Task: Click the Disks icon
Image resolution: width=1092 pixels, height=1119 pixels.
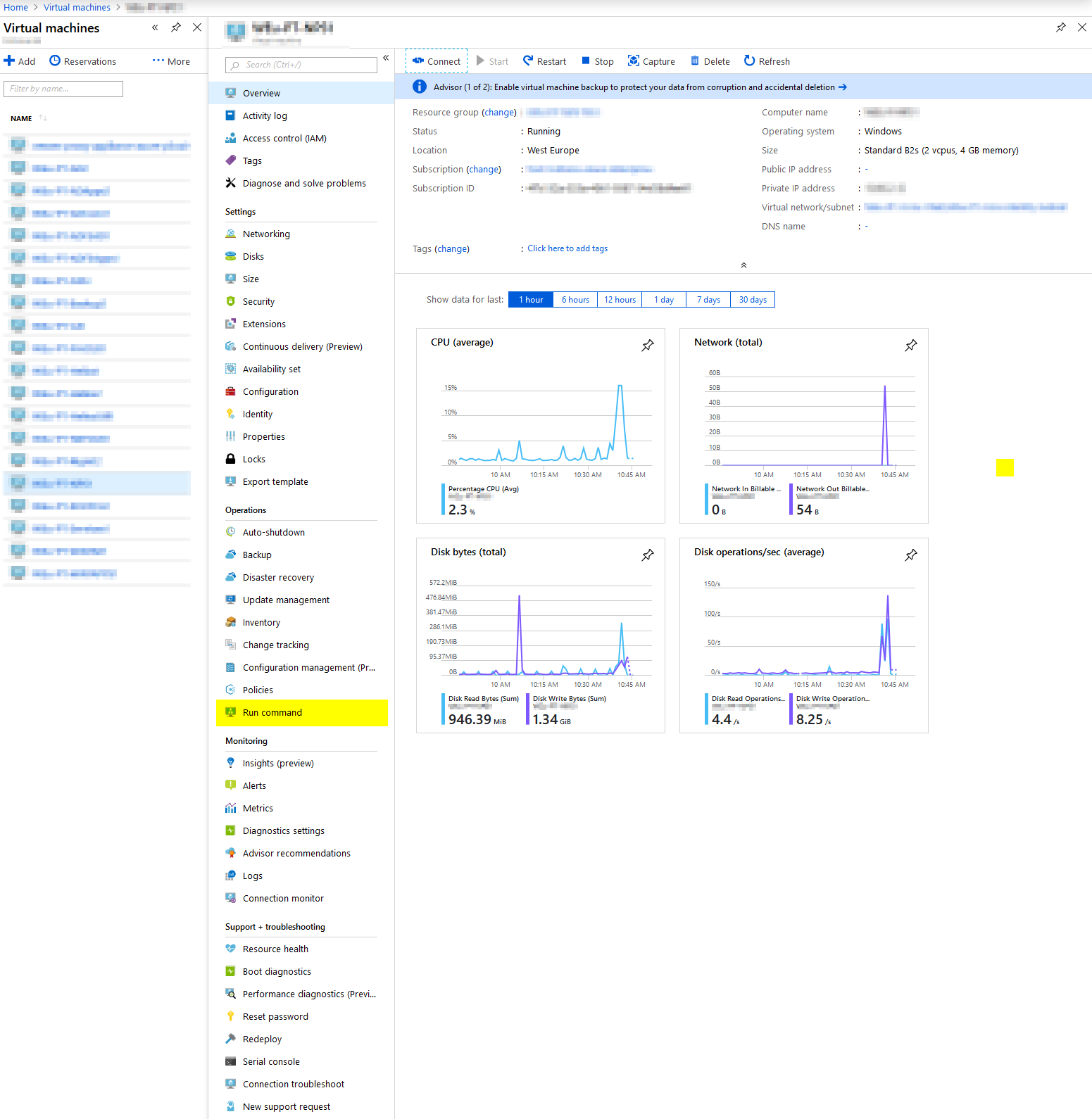Action: [x=230, y=256]
